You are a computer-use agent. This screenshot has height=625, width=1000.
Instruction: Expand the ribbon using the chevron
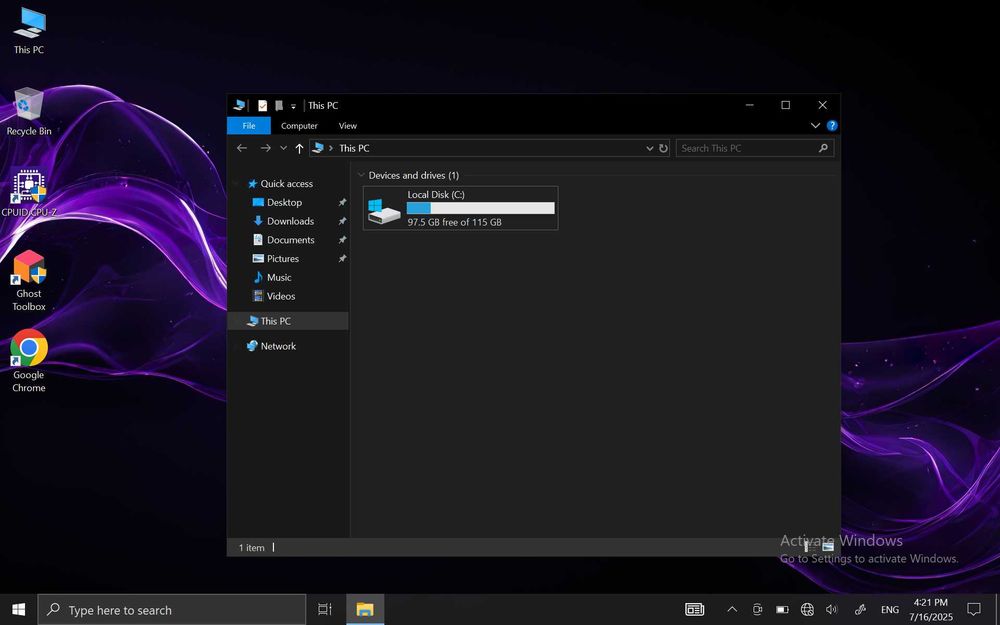coord(815,126)
